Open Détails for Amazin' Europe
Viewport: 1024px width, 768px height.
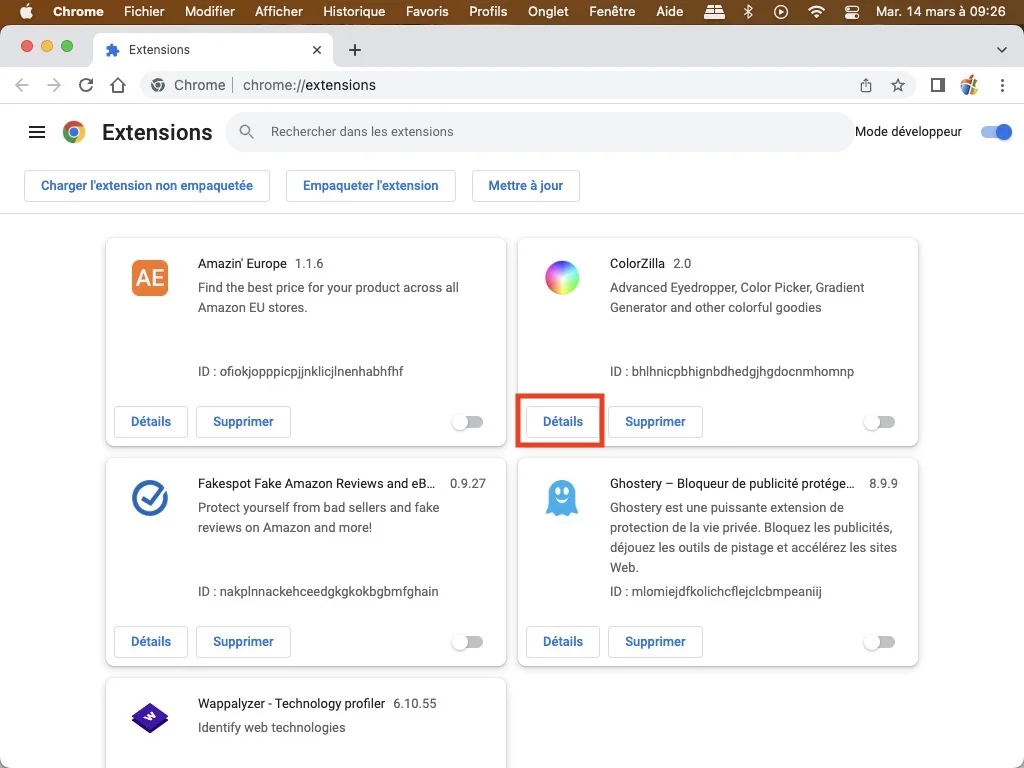coord(151,422)
